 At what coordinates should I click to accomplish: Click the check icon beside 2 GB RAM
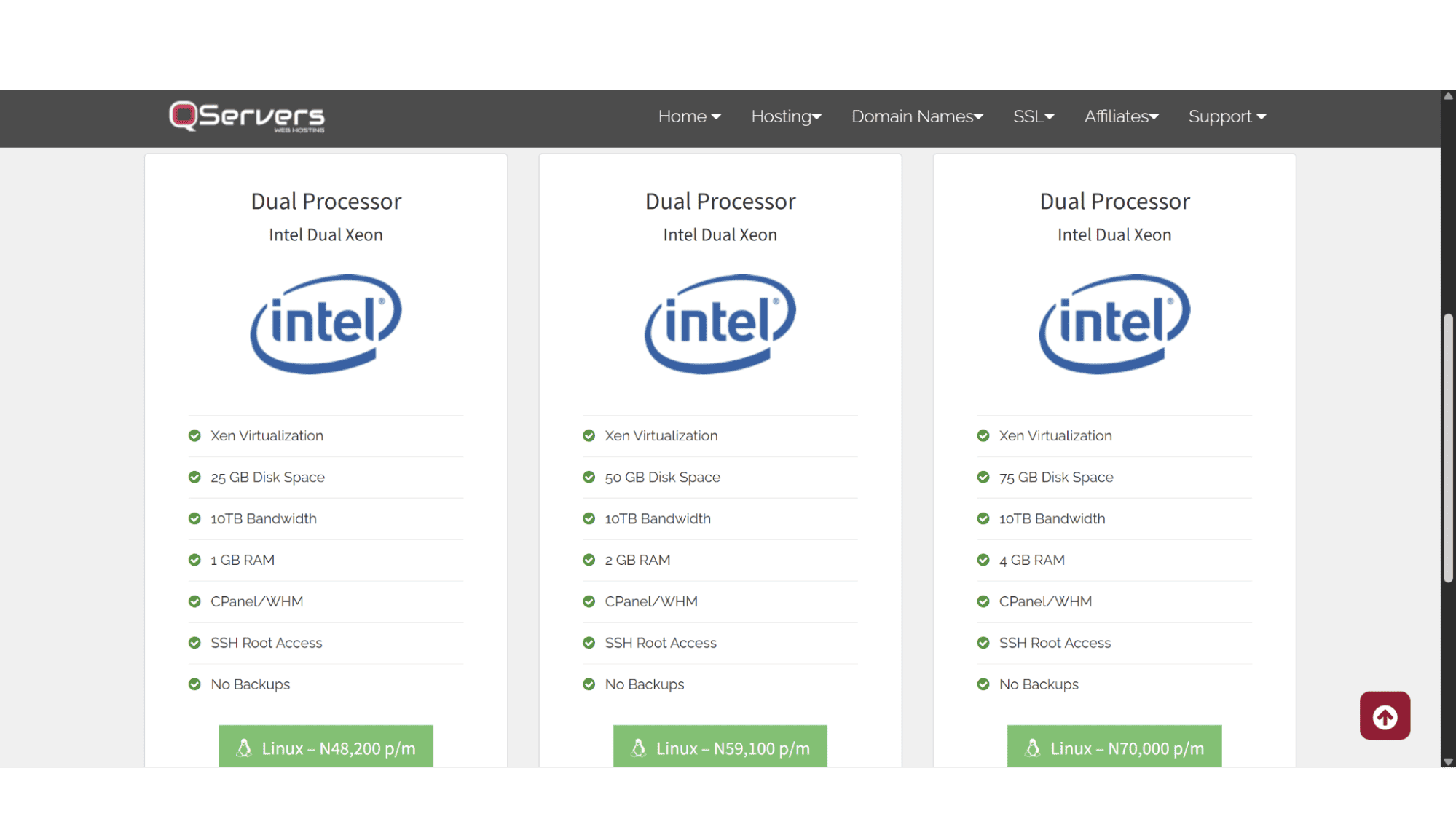point(589,560)
